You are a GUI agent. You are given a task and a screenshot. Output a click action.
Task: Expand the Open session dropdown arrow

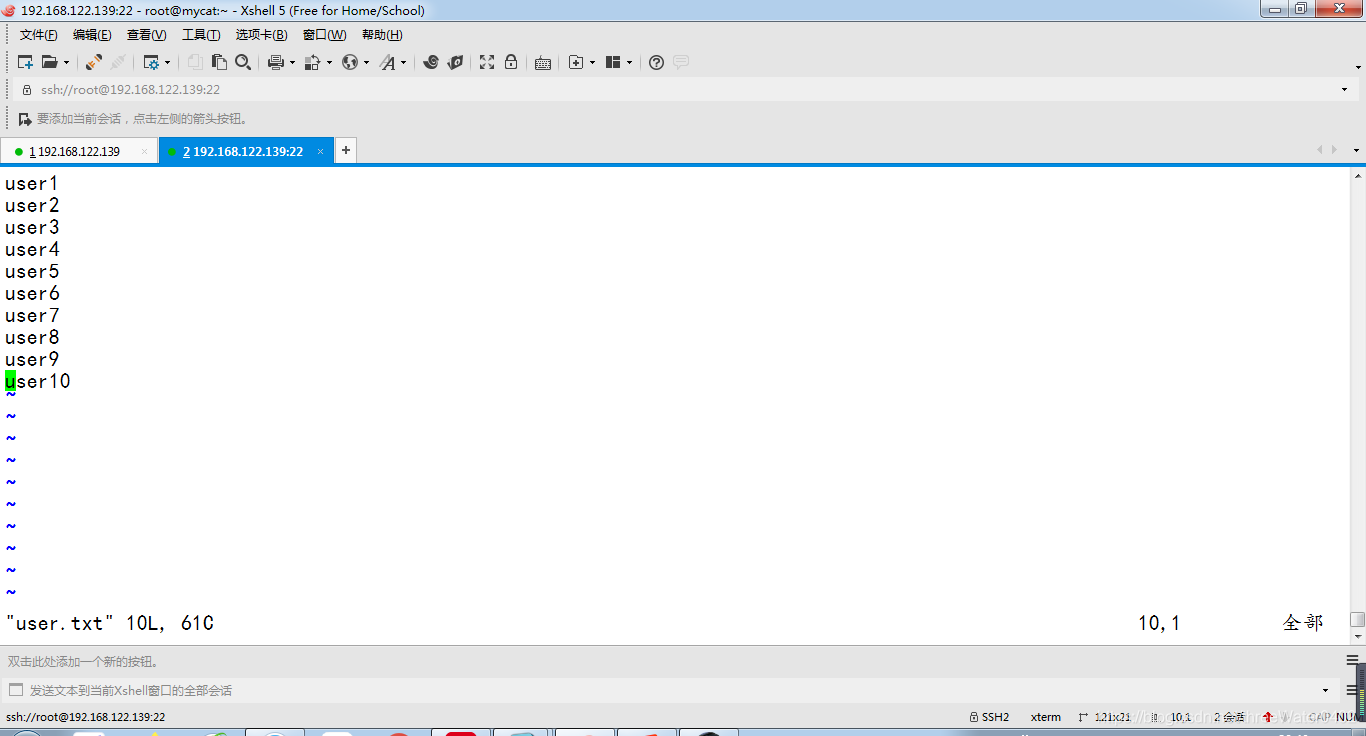tap(67, 62)
